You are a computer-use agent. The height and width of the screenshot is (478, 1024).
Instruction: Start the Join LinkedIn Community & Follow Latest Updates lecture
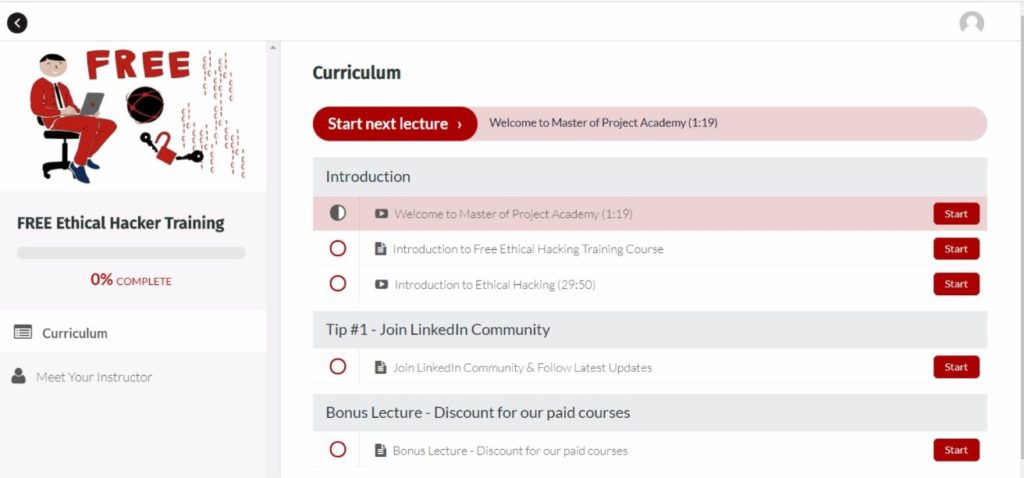pyautogui.click(x=956, y=367)
